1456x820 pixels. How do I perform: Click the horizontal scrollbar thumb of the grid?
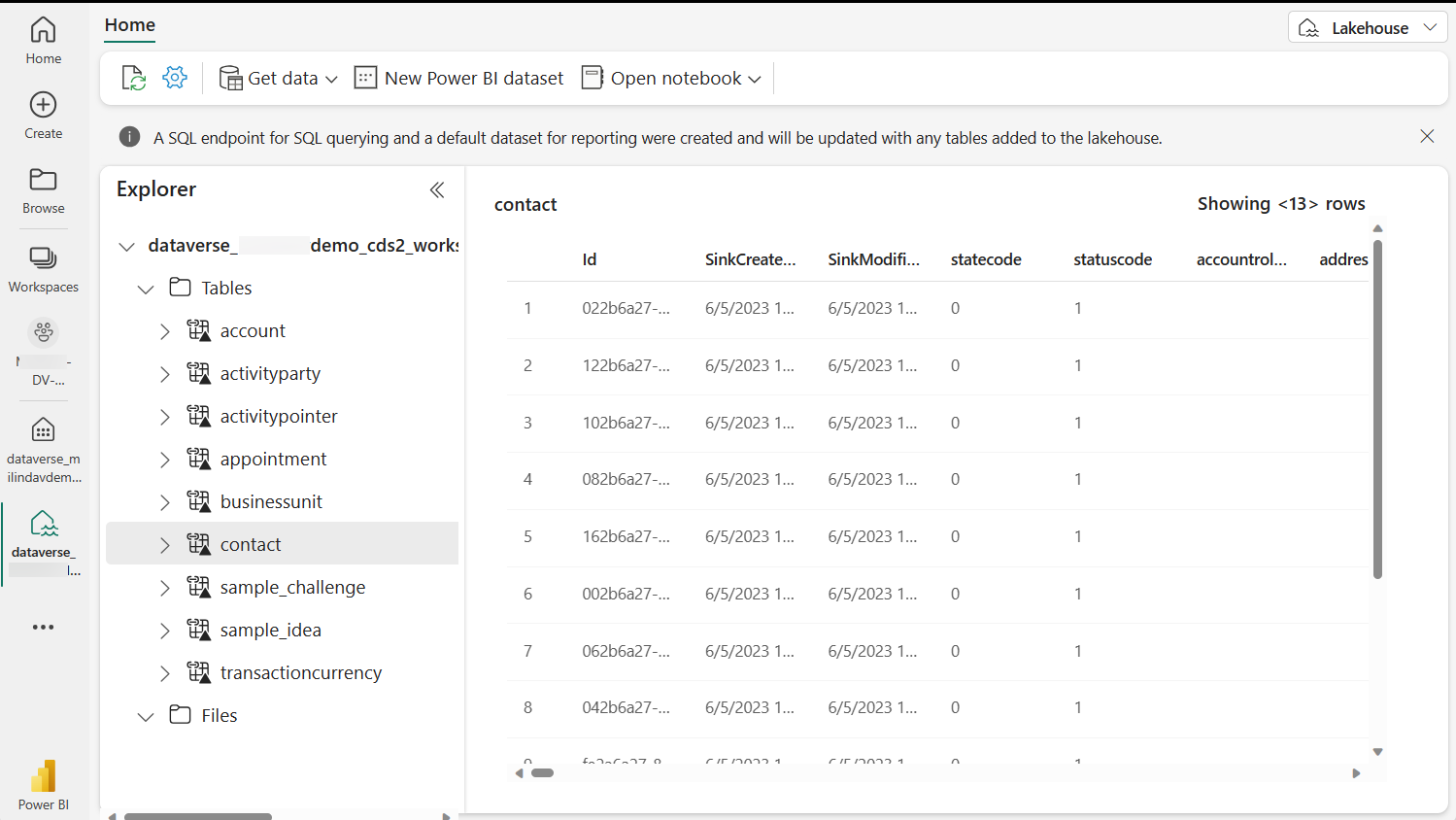[542, 773]
